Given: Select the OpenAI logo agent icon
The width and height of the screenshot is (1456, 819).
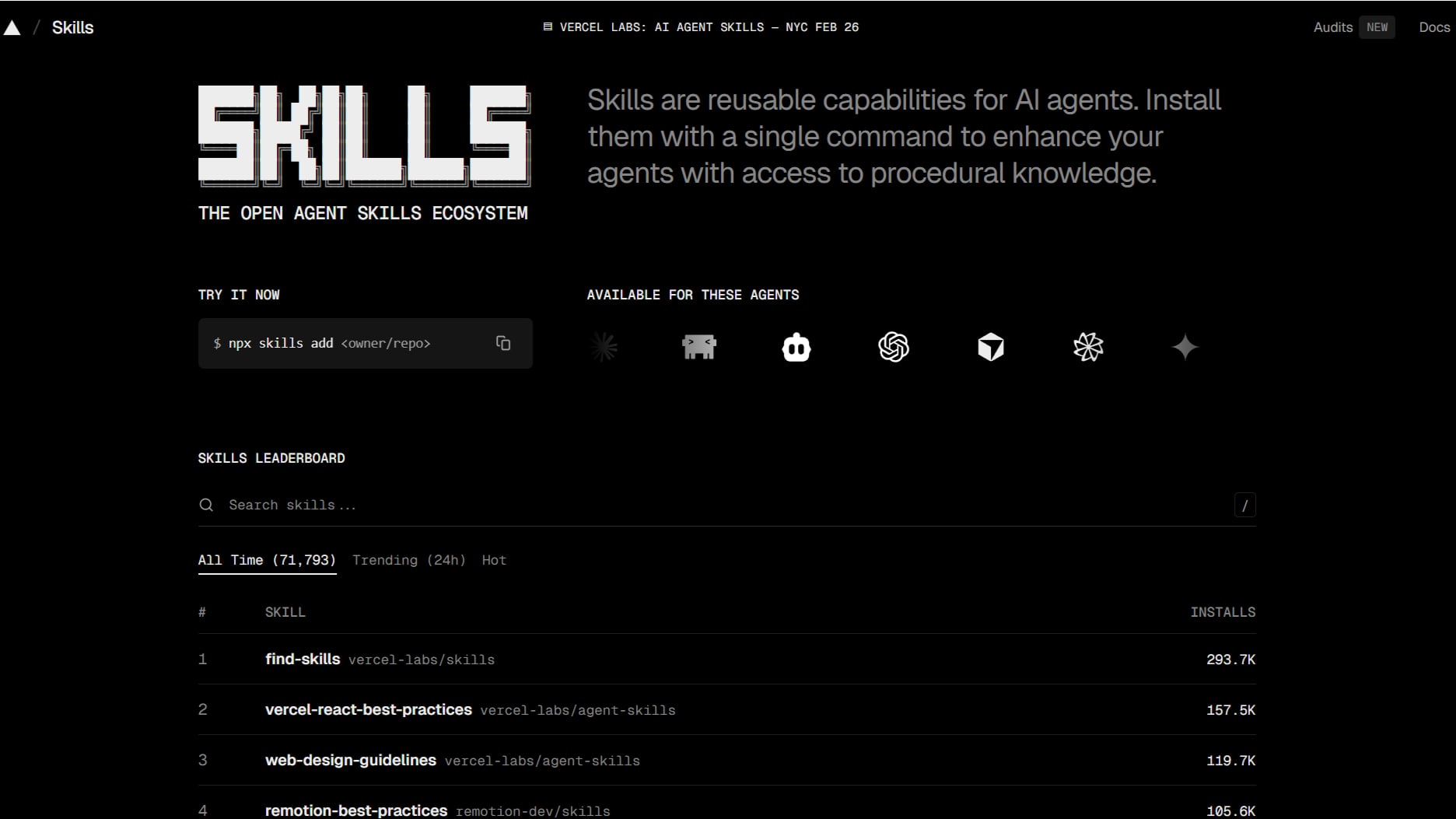Looking at the screenshot, I should click(x=894, y=347).
